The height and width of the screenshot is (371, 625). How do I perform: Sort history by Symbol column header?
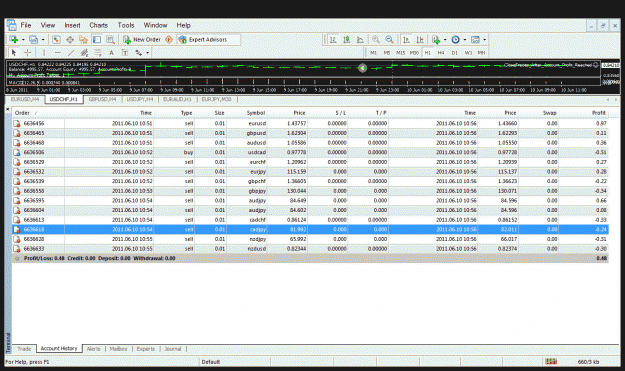click(256, 113)
